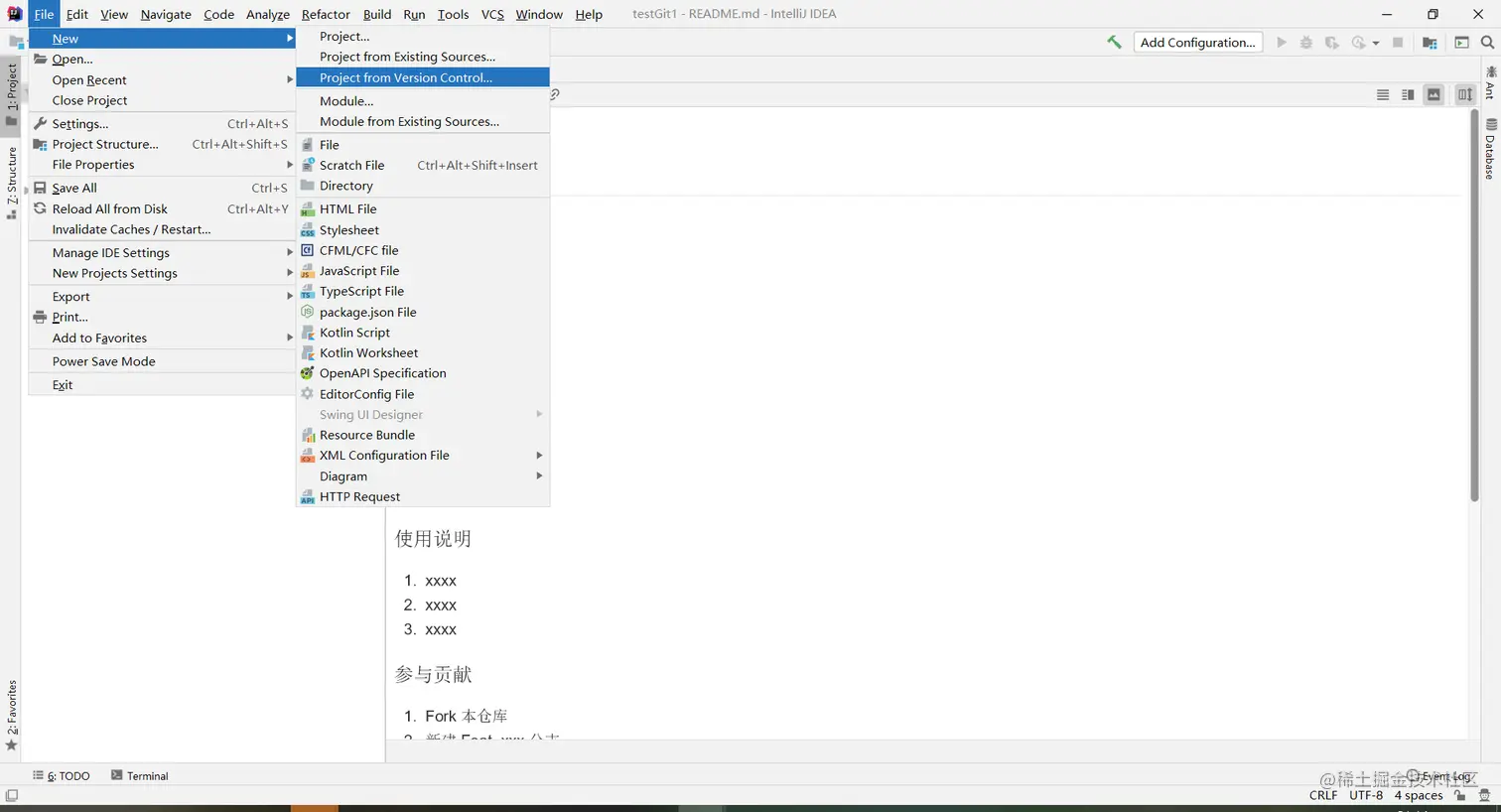Click the Stop square icon in toolbar

(x=1398, y=43)
